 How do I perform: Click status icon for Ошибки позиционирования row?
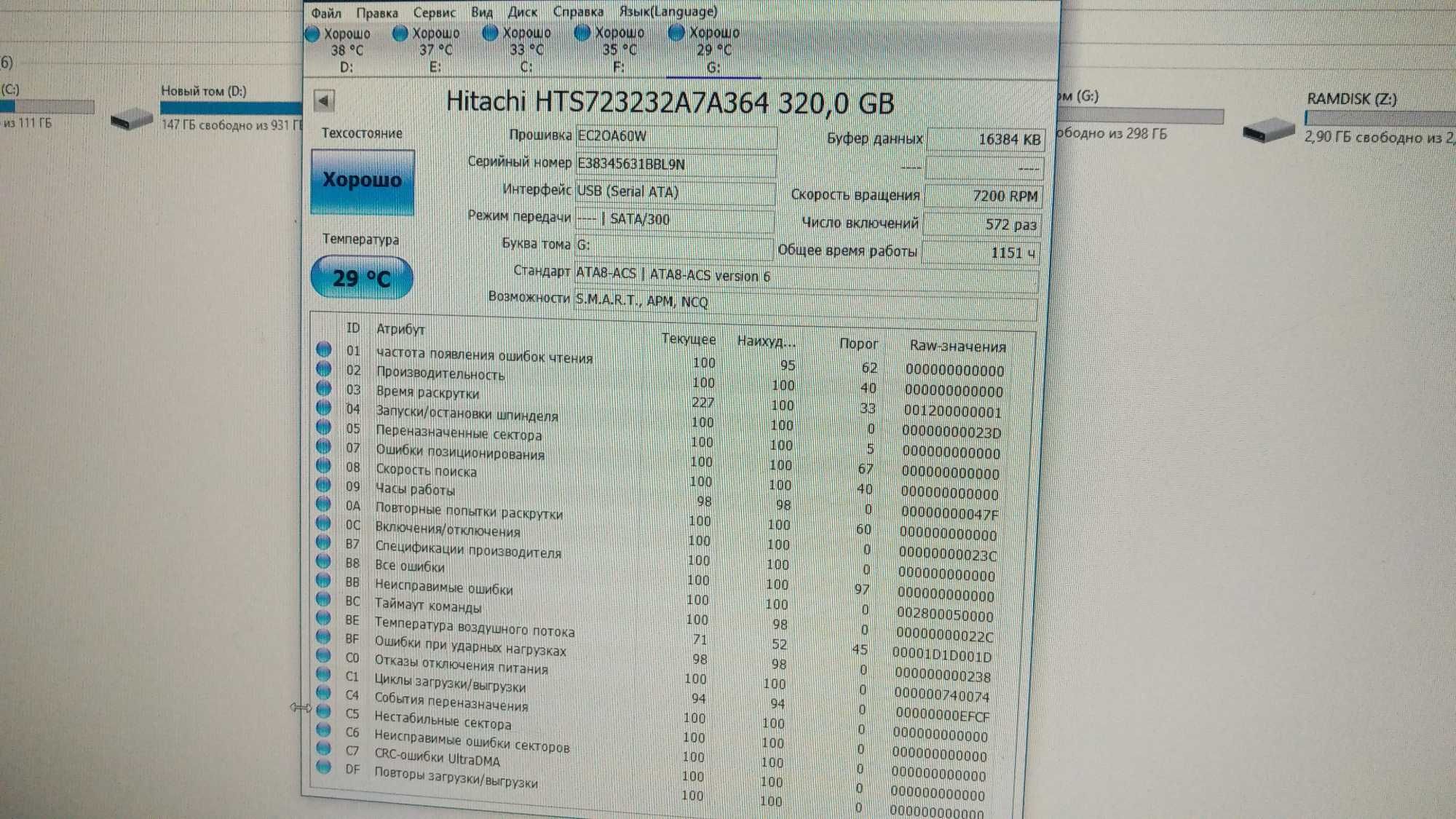(x=324, y=446)
